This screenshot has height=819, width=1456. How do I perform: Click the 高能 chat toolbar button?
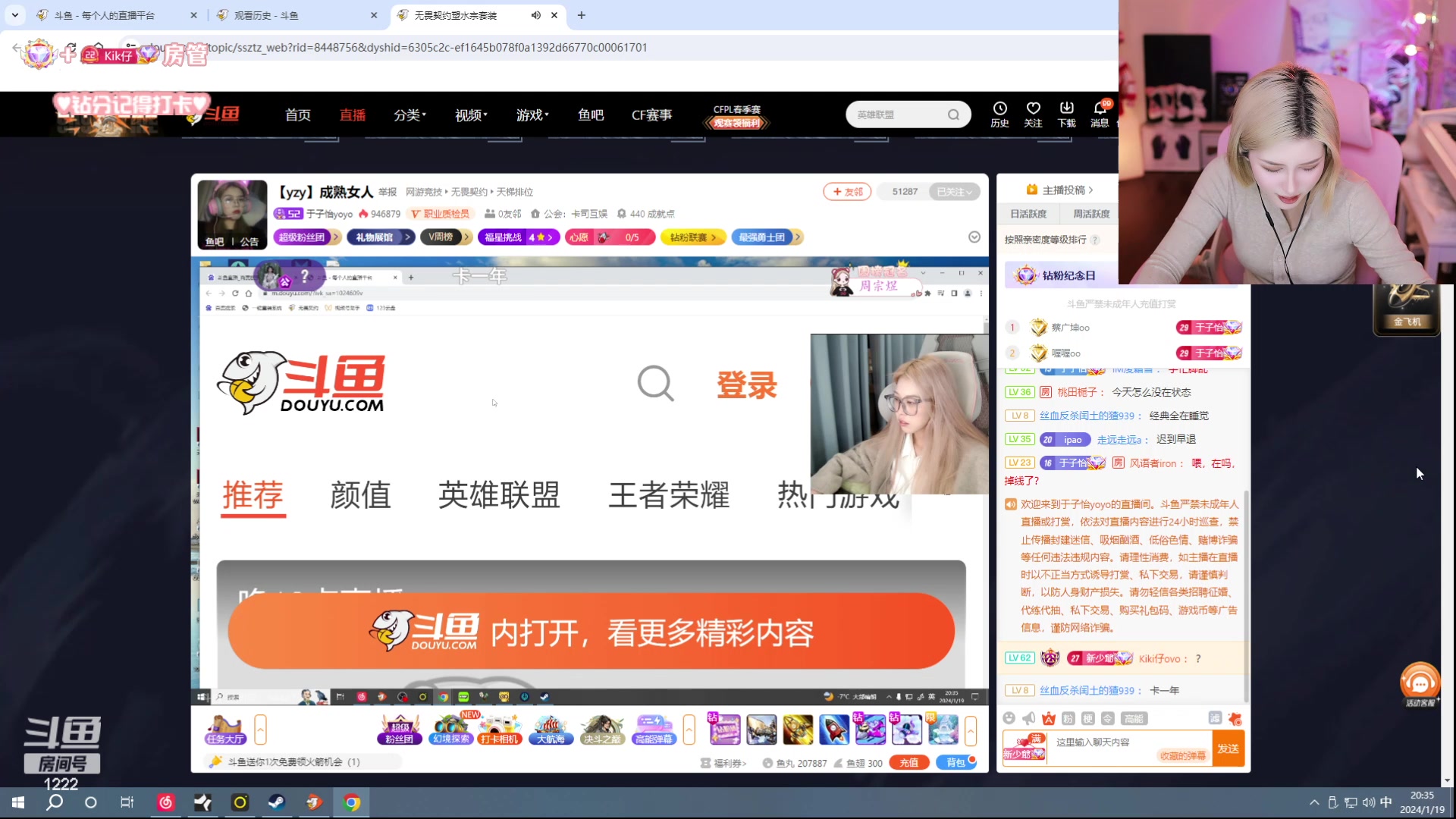pos(1134,718)
